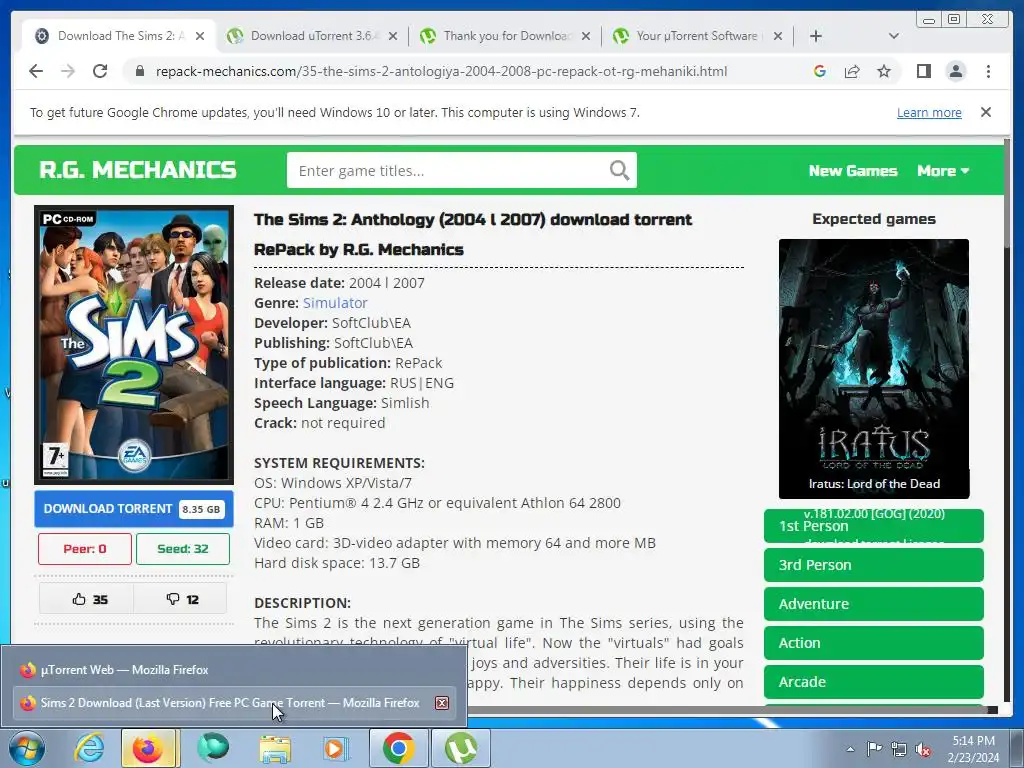Reload the current page
The height and width of the screenshot is (768, 1024).
pos(100,71)
